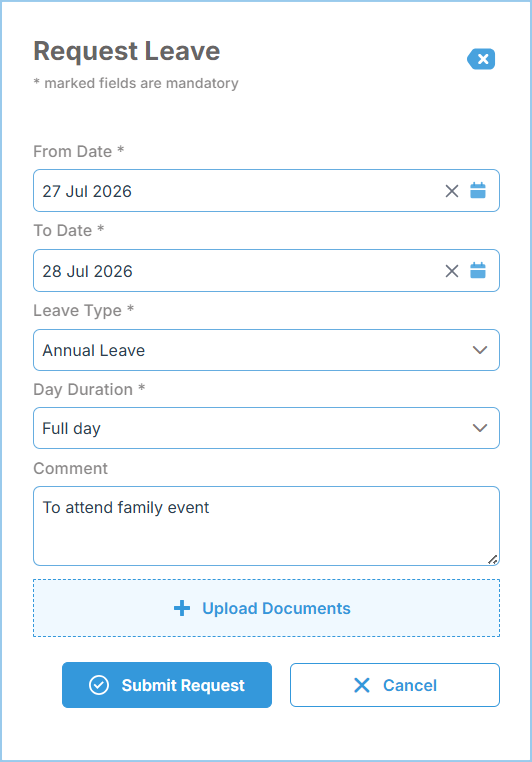Clear the To Date value

[x=452, y=271]
